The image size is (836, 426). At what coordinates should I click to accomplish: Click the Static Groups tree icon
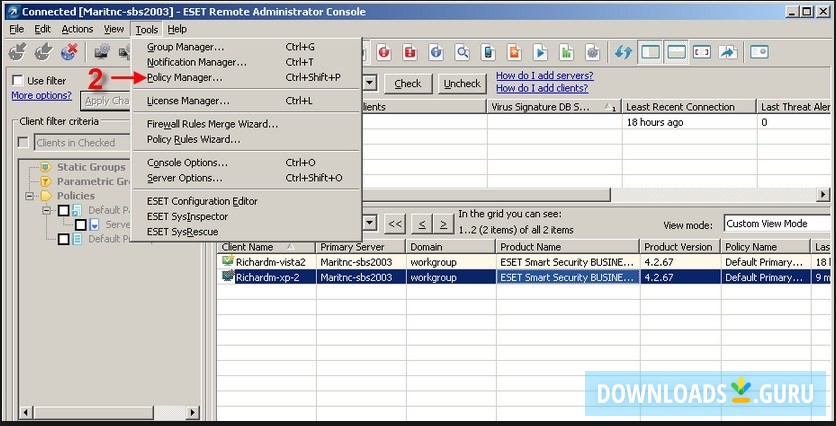pos(45,167)
